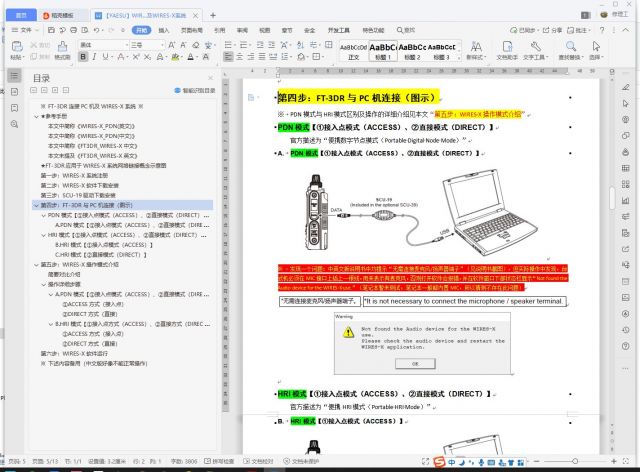
Task: Click the search box in ribbon
Action: pos(406,30)
